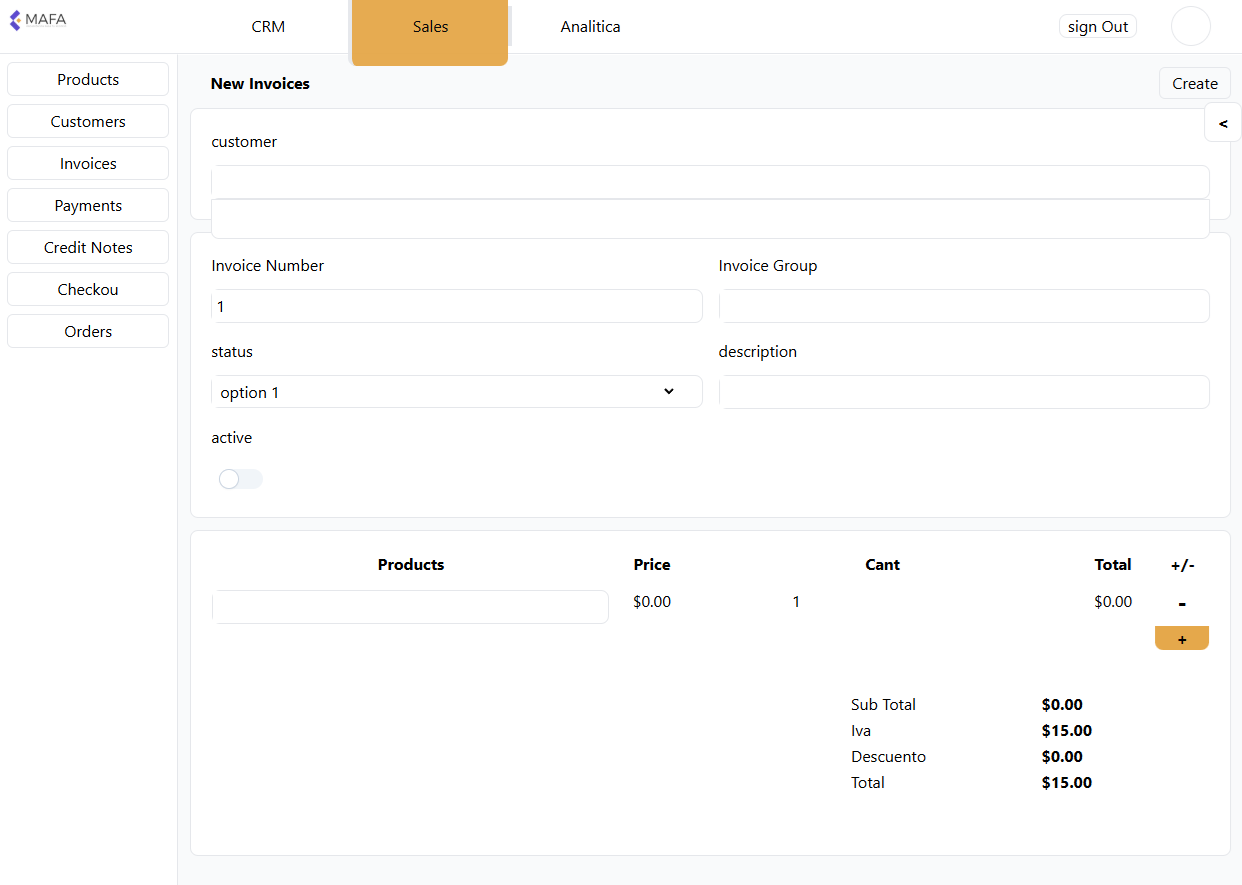Go to Customers in the sidebar

pyautogui.click(x=88, y=121)
